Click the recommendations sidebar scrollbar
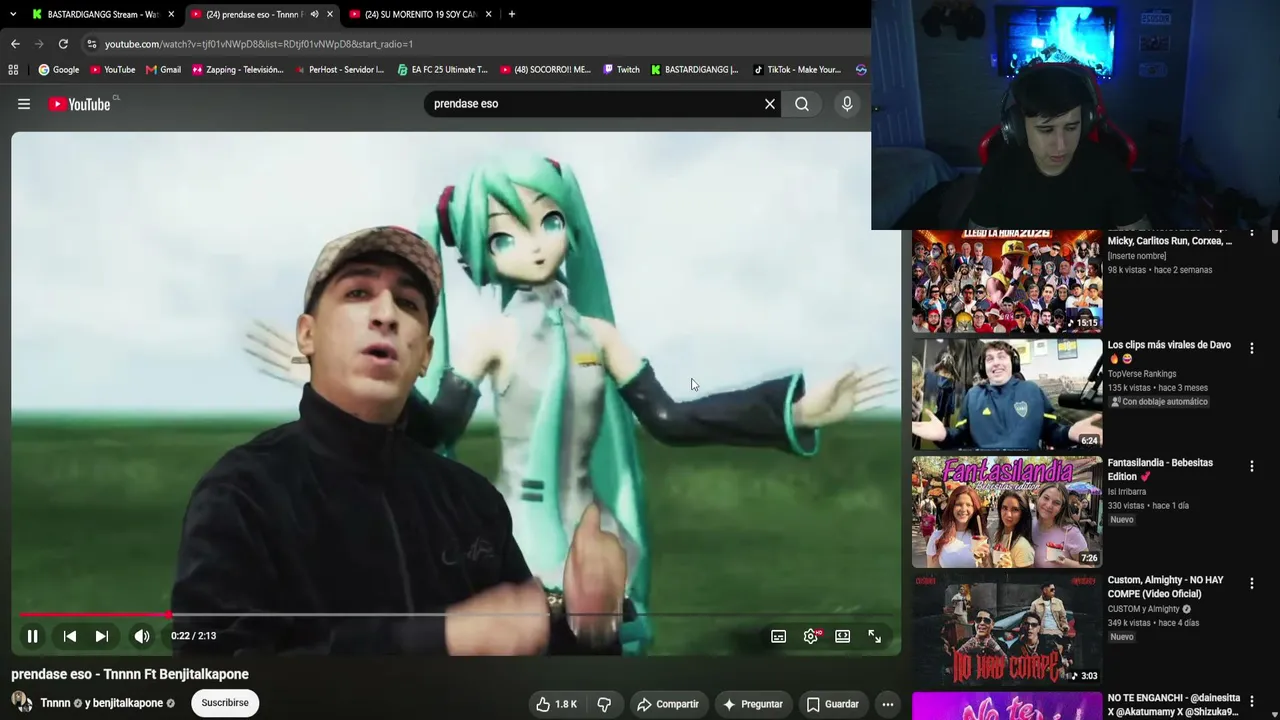Screen dimensions: 1280x720 1275,236
